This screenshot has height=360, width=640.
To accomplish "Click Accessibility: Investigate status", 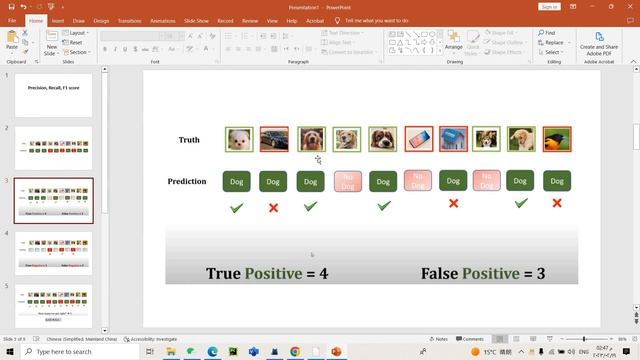I will pos(150,339).
